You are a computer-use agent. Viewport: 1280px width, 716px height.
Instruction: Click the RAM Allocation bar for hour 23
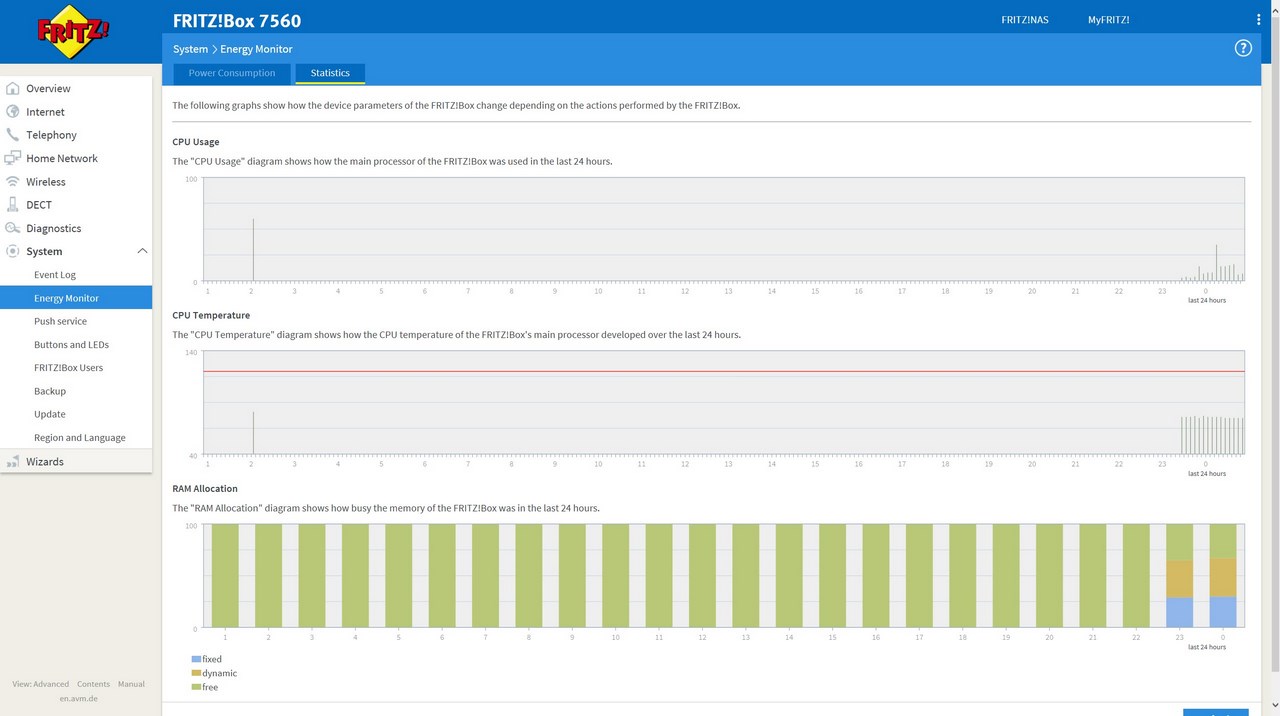(1180, 575)
